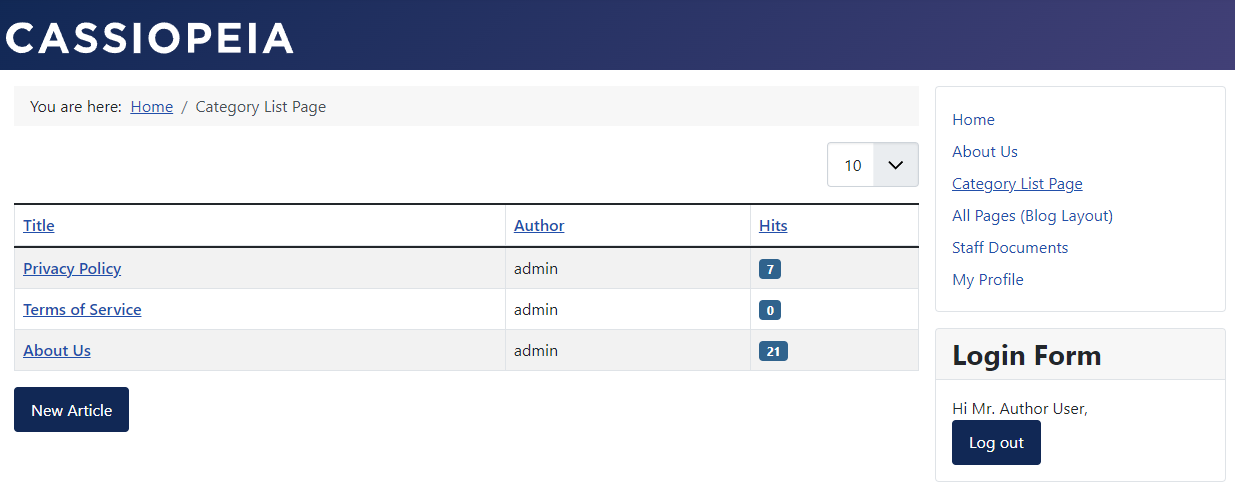Screen dimensions: 1235x492
Task: Sort the table by Title column
Action: tap(39, 225)
